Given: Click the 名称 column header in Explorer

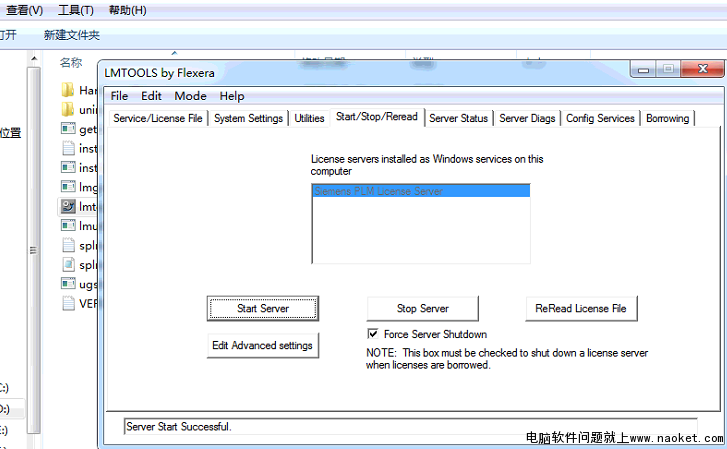Looking at the screenshot, I should click(71, 63).
